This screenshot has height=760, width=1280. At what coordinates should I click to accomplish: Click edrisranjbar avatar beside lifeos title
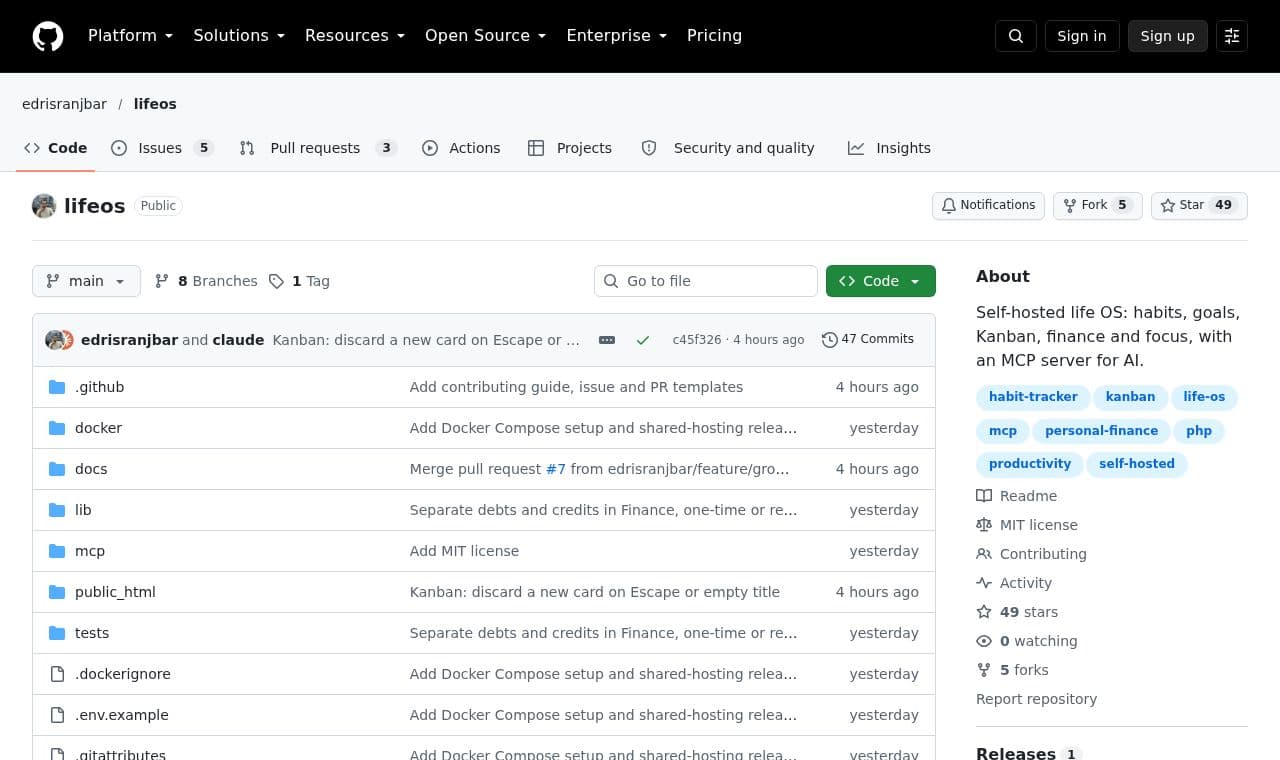point(44,206)
